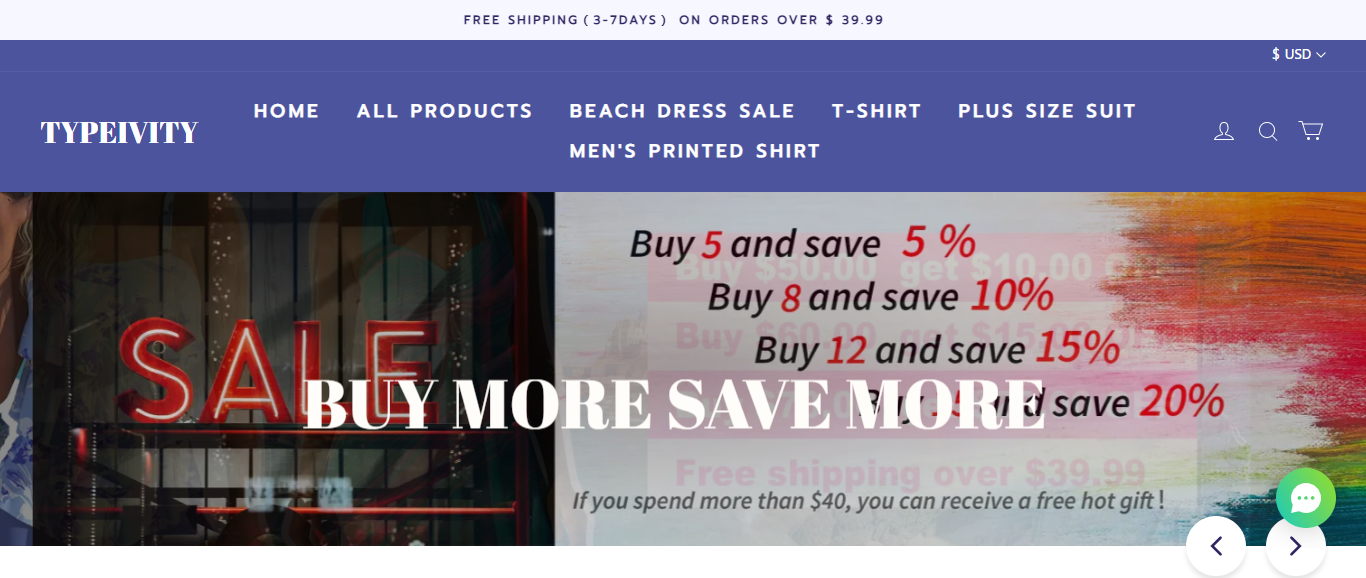Open the MEN'S PRINTED SHIRT menu item
1366x578 pixels.
click(695, 151)
